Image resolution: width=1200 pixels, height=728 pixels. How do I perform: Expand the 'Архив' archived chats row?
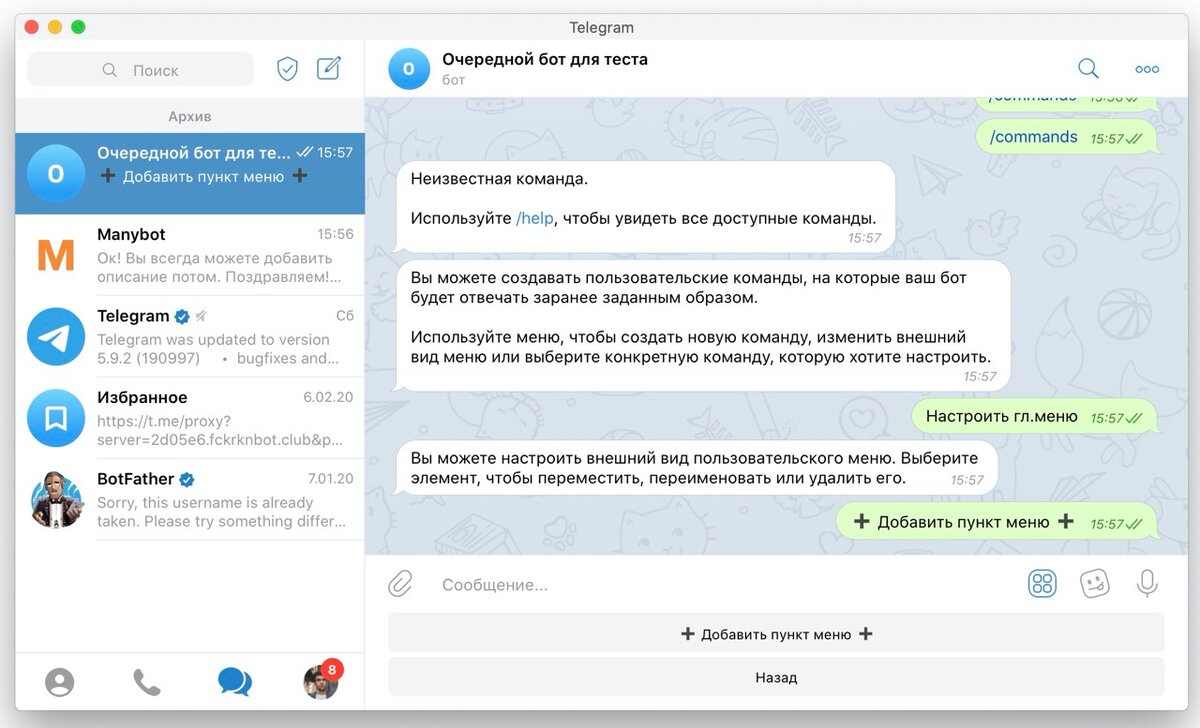click(190, 117)
